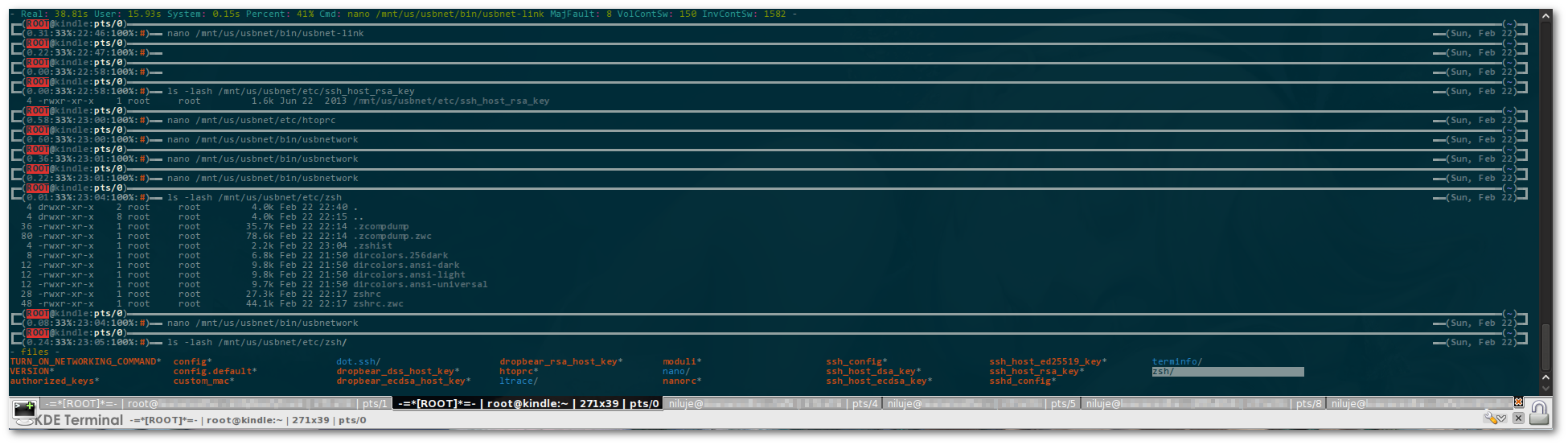Screen dimensions: 1568x445
Task: Select the 'ssh_host_dsa_key*' completion entry
Action: click(873, 372)
